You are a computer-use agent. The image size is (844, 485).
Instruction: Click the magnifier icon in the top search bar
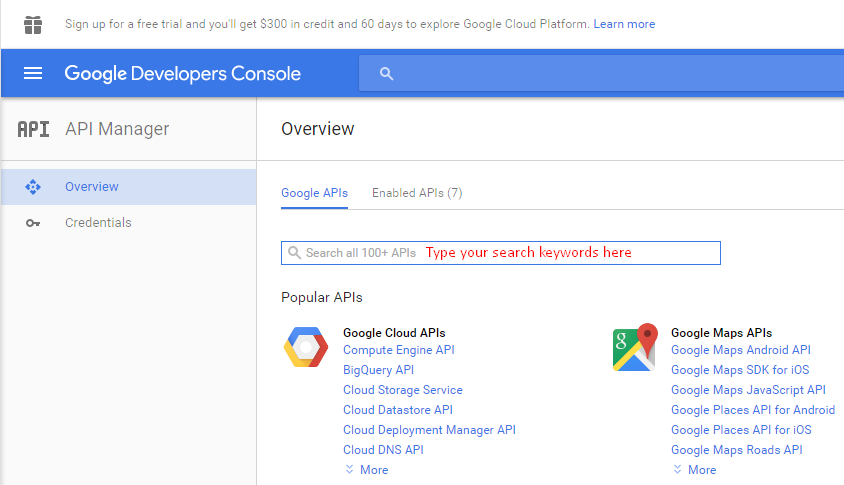[386, 74]
